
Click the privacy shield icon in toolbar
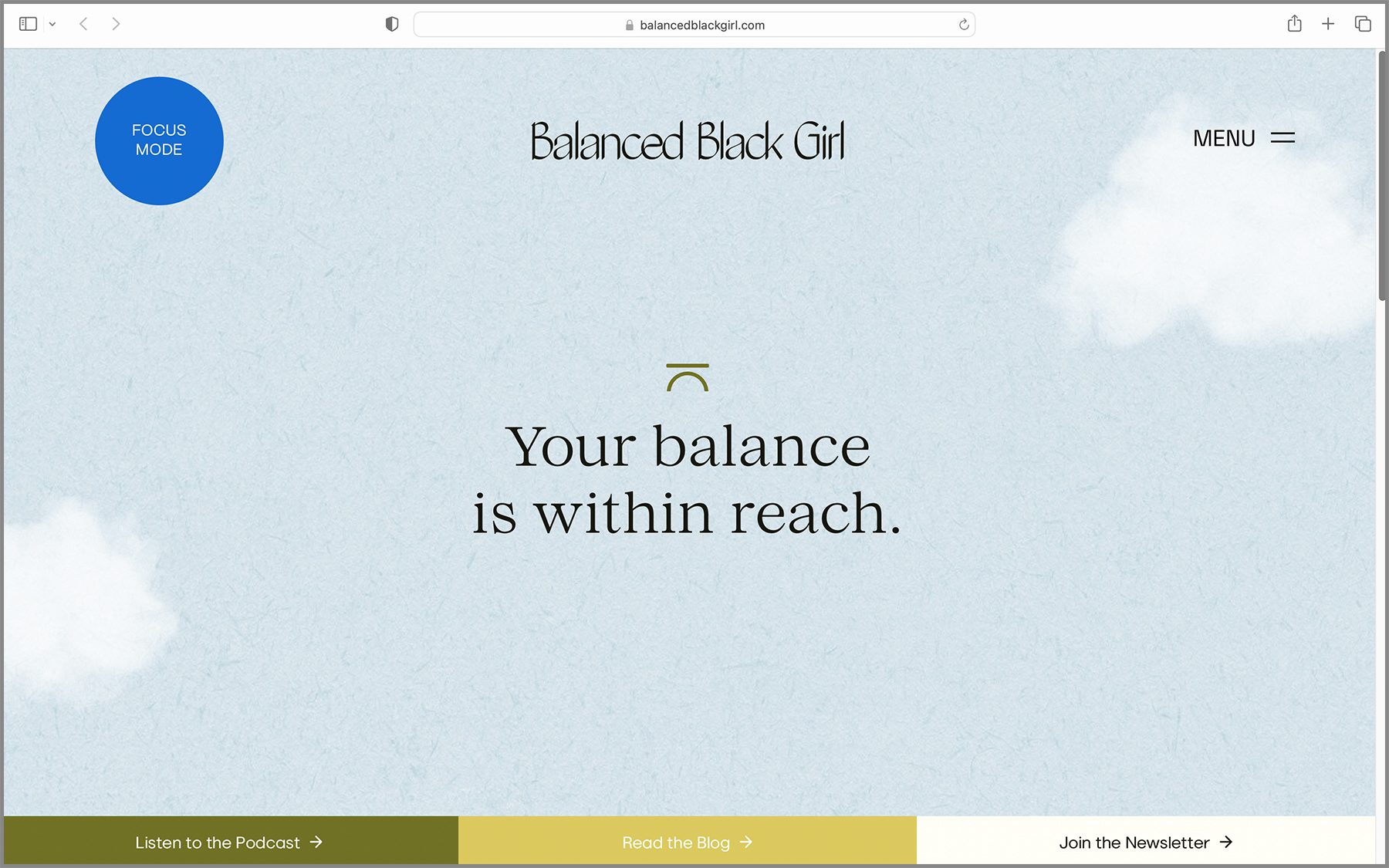click(x=392, y=24)
